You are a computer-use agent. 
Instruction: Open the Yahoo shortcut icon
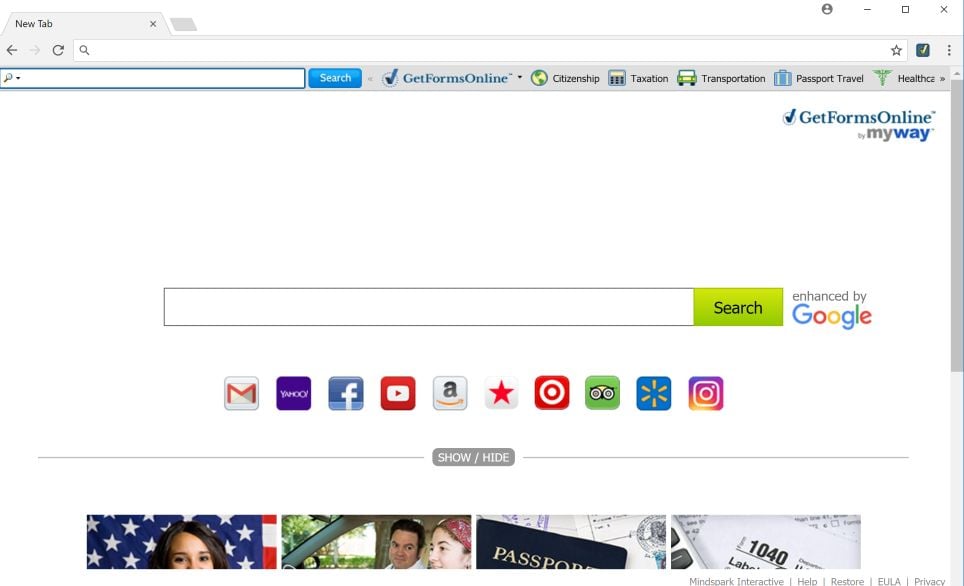(x=293, y=394)
